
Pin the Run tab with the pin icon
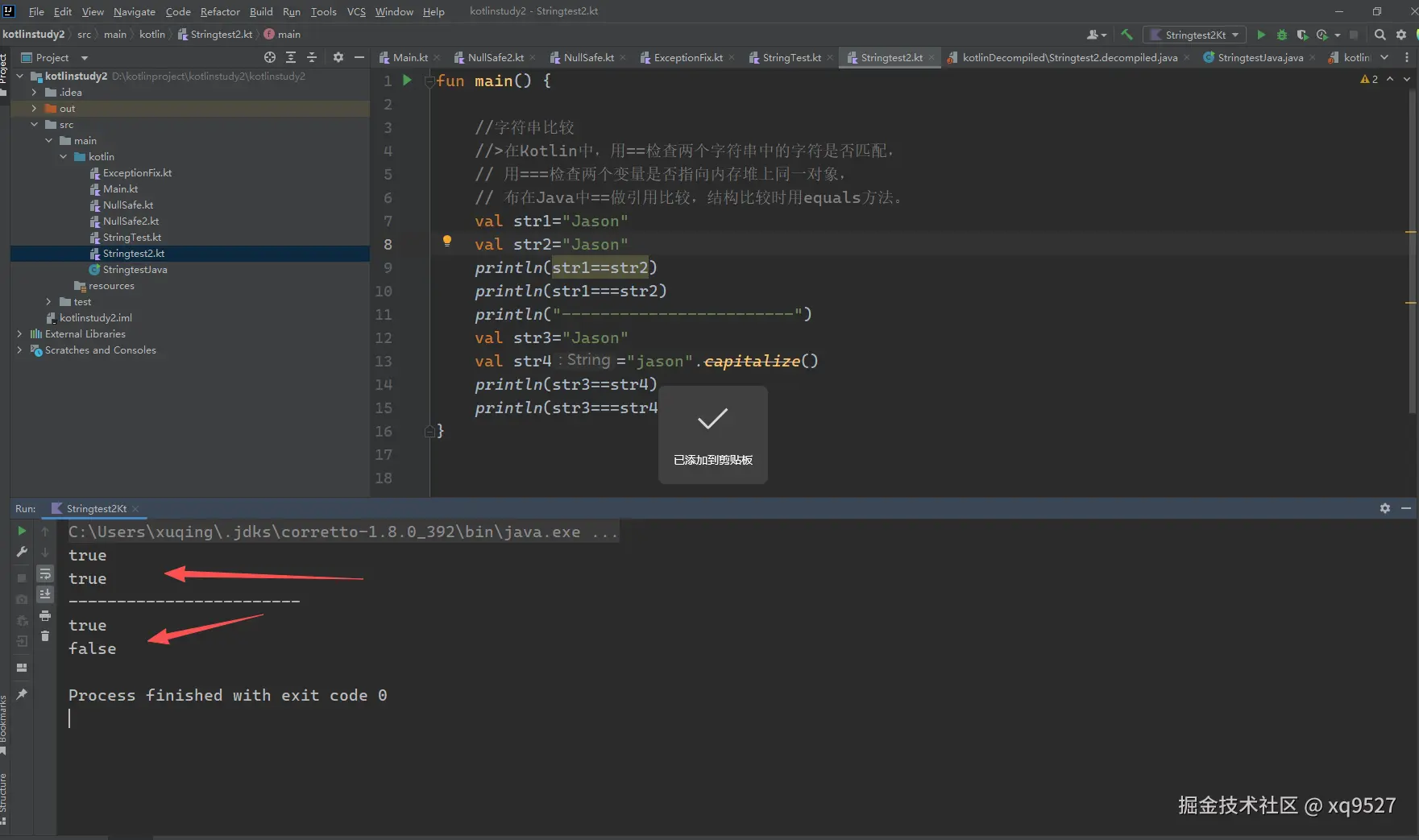point(22,694)
